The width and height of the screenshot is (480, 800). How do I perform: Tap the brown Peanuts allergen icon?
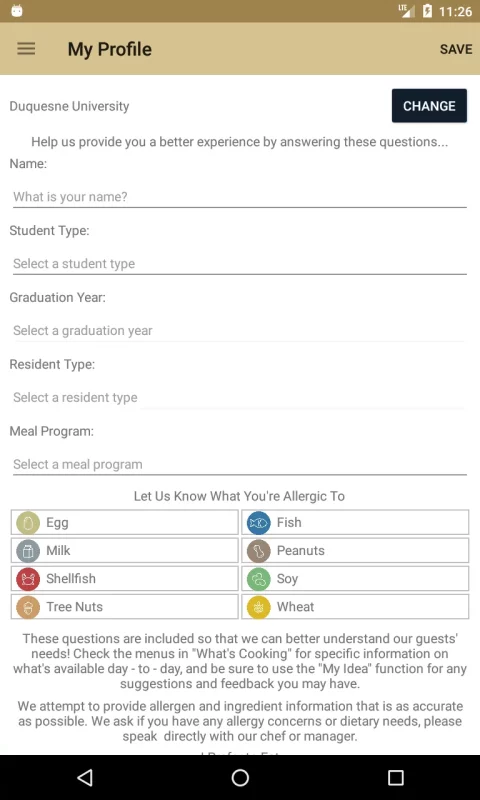coord(259,551)
